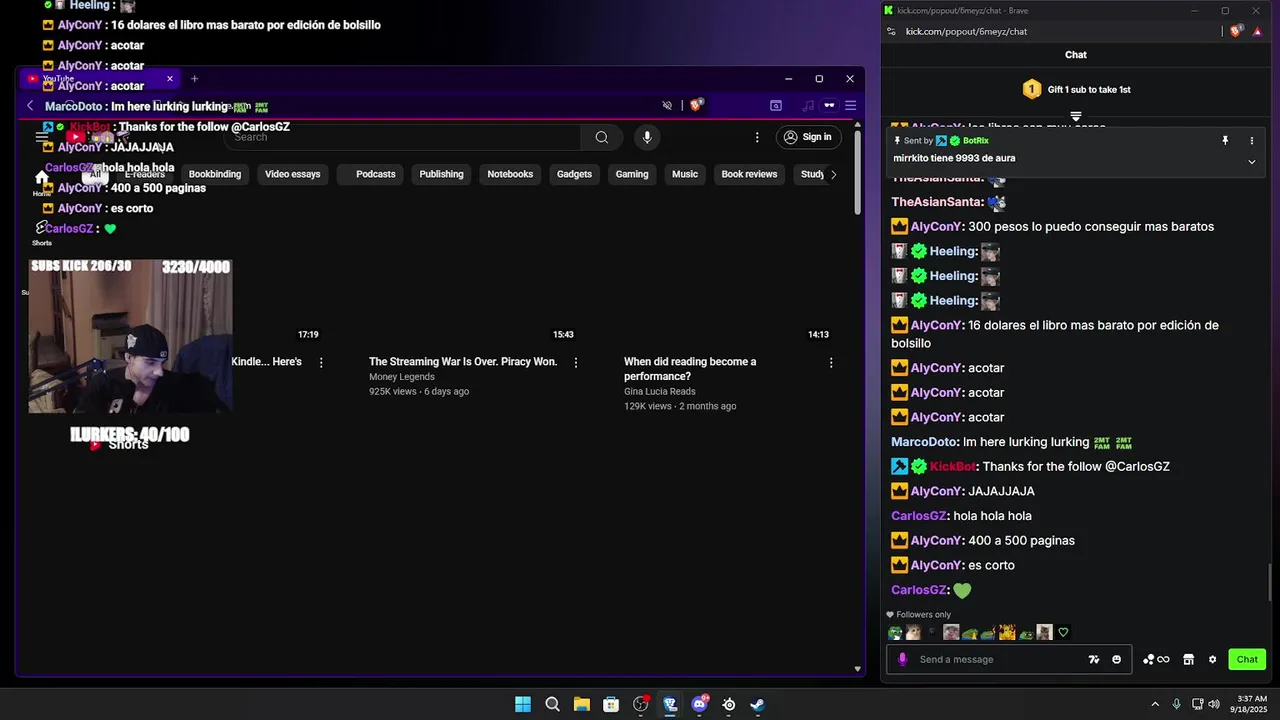Go back with the browser back arrow

tap(30, 105)
